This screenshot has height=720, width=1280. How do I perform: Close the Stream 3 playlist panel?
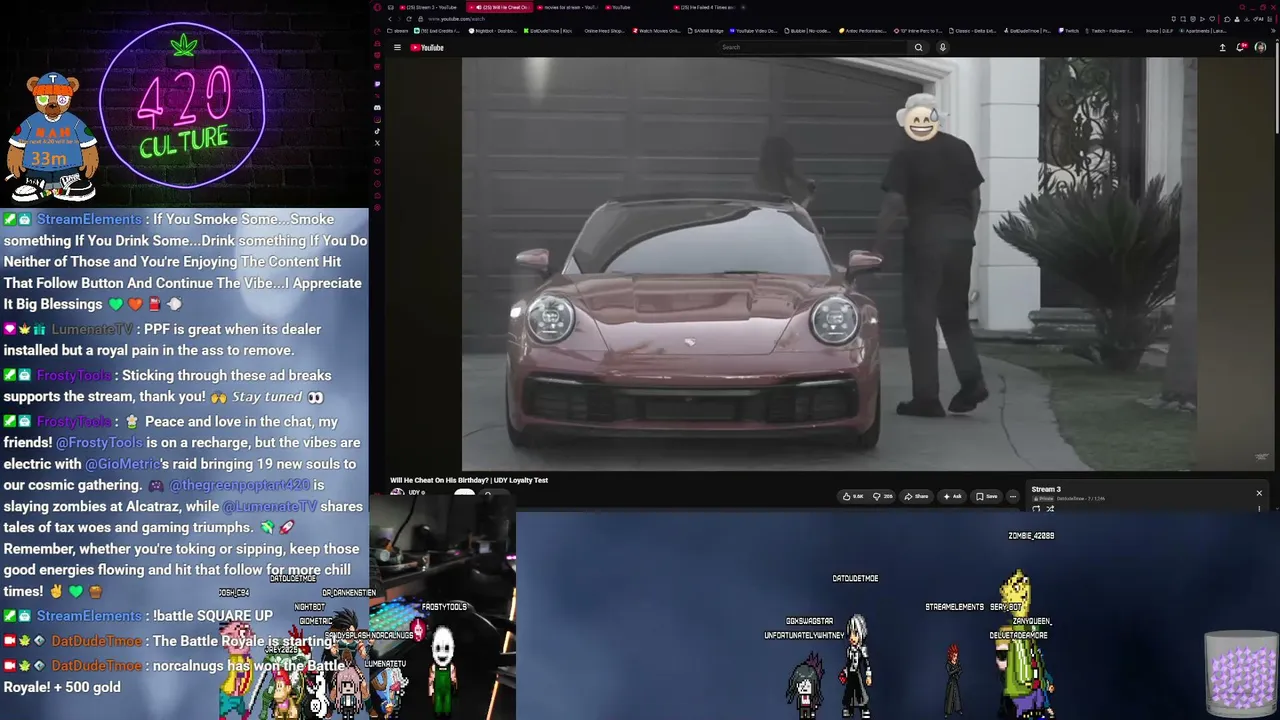[x=1259, y=493]
